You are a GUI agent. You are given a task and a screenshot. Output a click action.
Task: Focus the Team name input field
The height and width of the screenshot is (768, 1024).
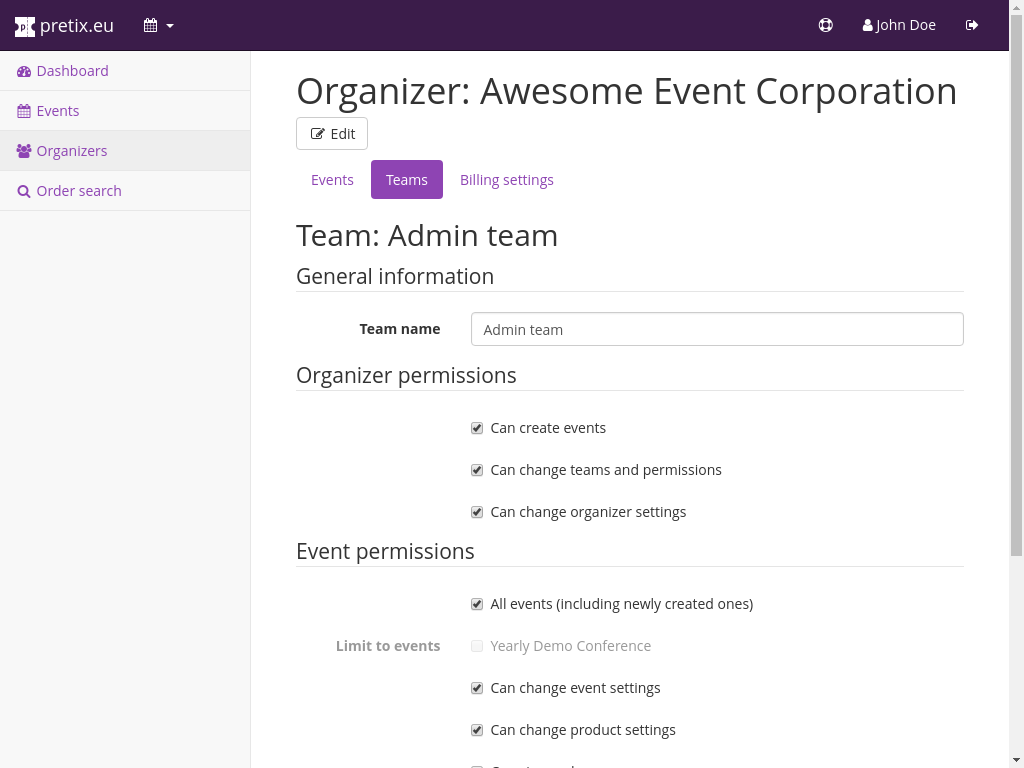717,329
